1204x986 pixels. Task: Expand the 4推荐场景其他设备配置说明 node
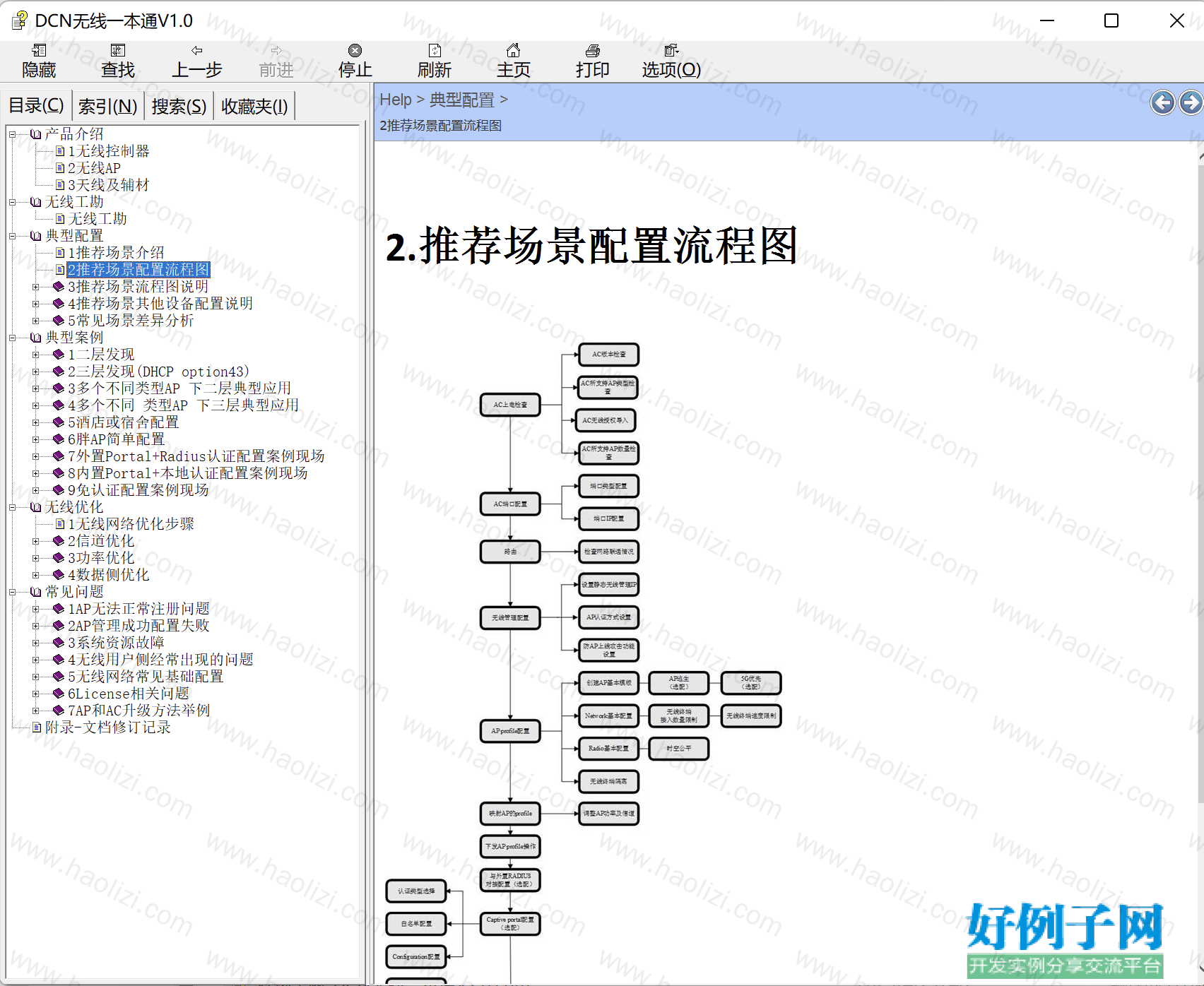35,304
